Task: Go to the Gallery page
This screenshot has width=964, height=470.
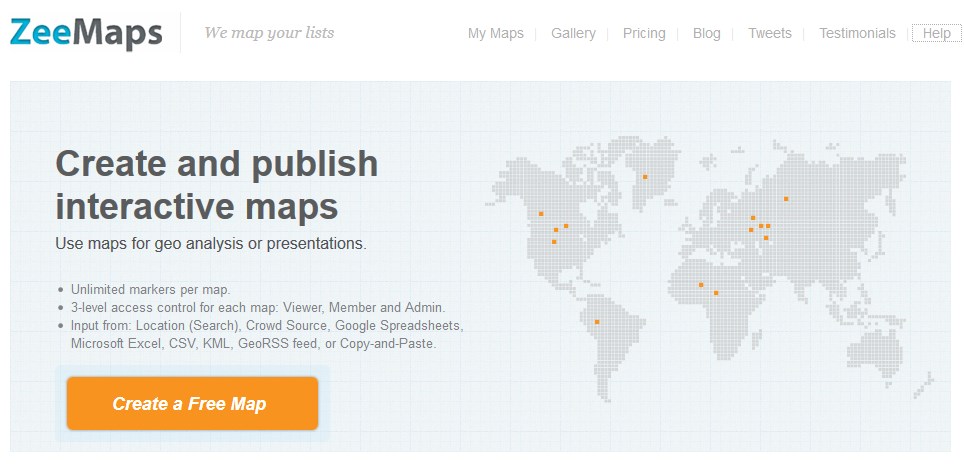Action: [x=573, y=33]
